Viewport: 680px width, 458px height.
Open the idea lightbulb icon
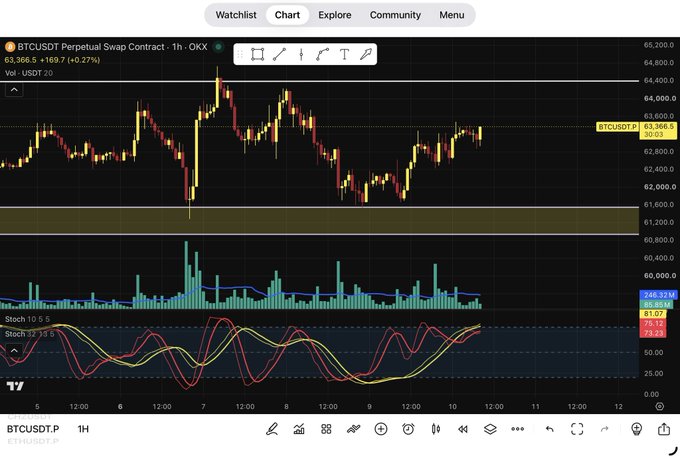pyautogui.click(x=636, y=429)
